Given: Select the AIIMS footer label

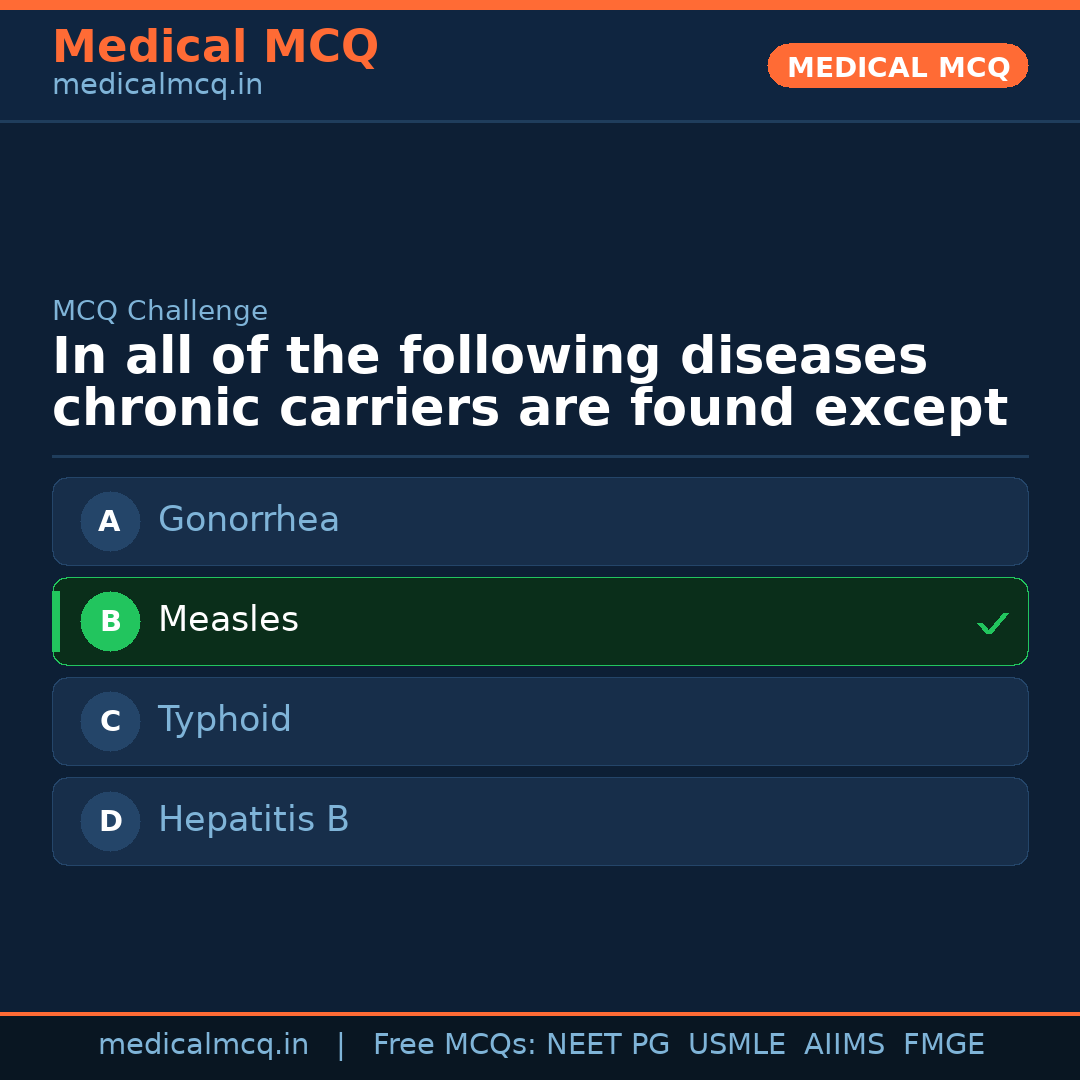Looking at the screenshot, I should [844, 1045].
